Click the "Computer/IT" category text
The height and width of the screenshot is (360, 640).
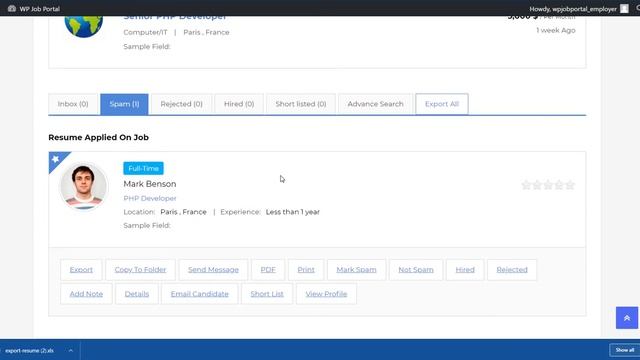(145, 32)
